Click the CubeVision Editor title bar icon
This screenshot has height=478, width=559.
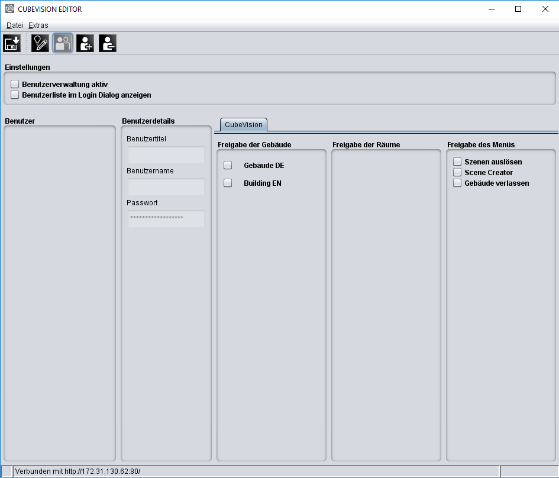tap(9, 9)
